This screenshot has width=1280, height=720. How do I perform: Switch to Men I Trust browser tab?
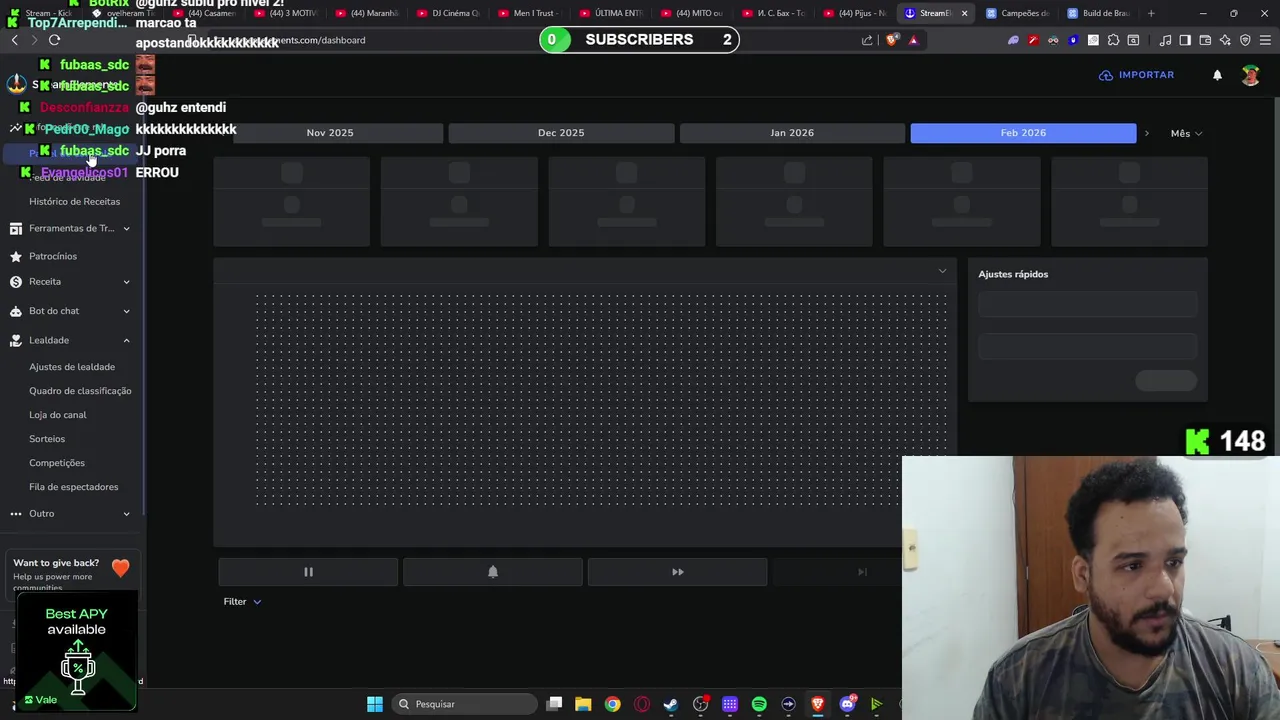[x=532, y=13]
